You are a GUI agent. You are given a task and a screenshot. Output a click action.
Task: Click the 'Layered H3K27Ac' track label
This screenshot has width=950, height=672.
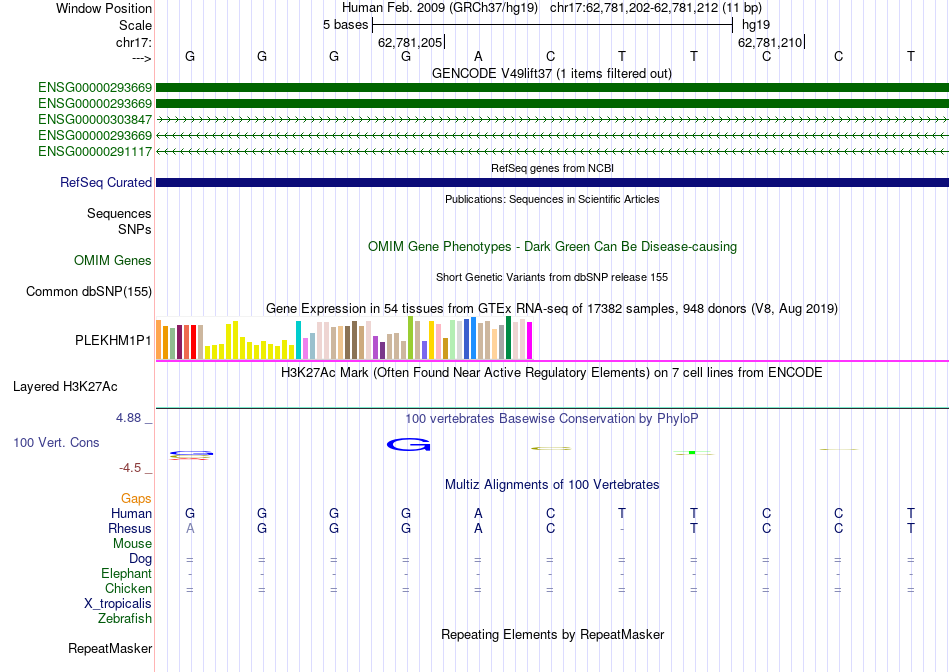(65, 387)
